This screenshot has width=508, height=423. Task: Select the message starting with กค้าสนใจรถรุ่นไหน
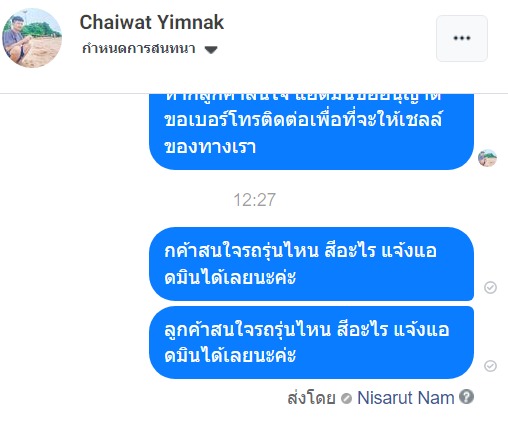(311, 264)
